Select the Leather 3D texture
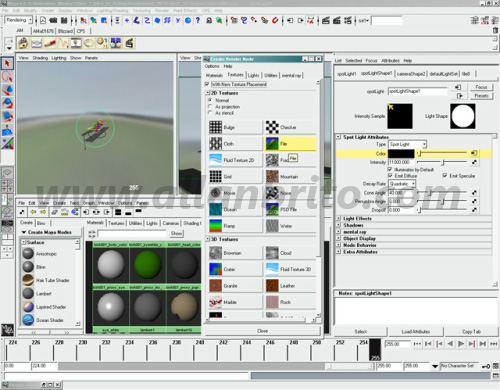This screenshot has width=500, height=390. pos(290,286)
